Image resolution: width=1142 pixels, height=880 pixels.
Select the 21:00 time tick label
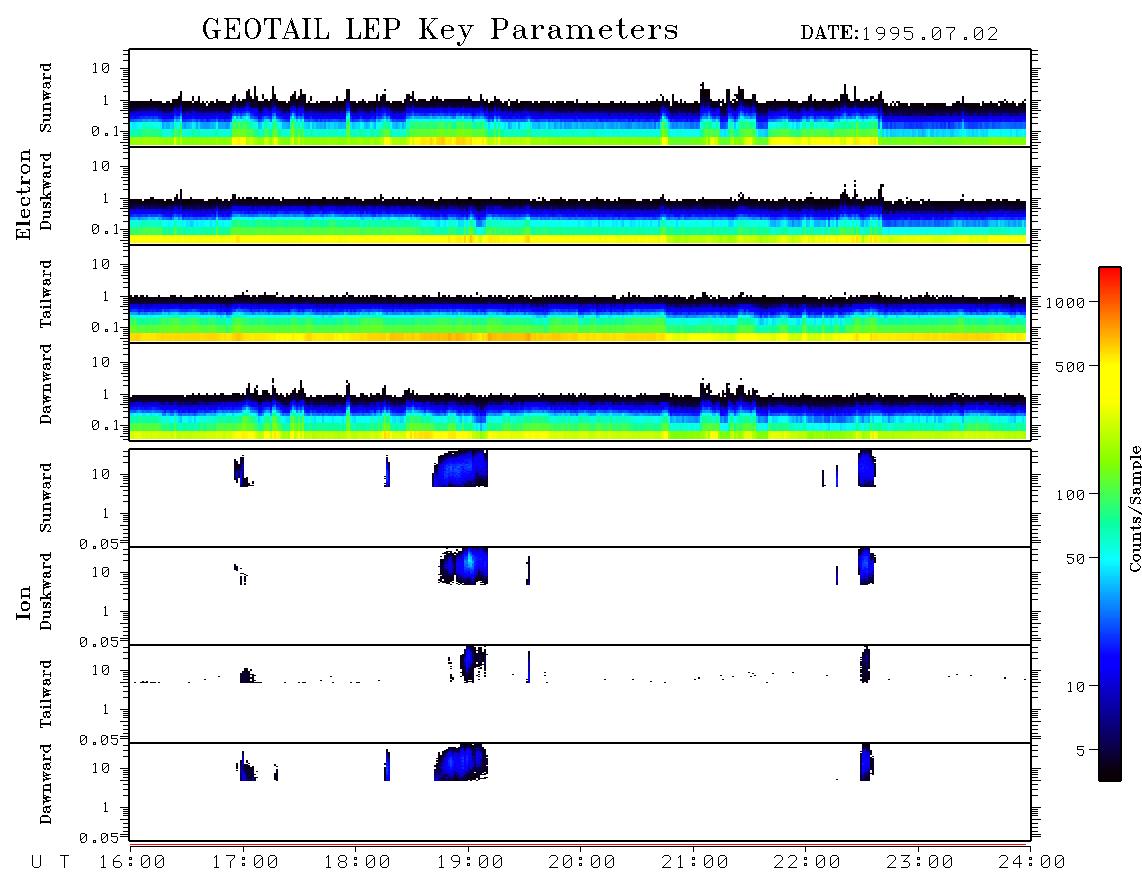[x=695, y=863]
